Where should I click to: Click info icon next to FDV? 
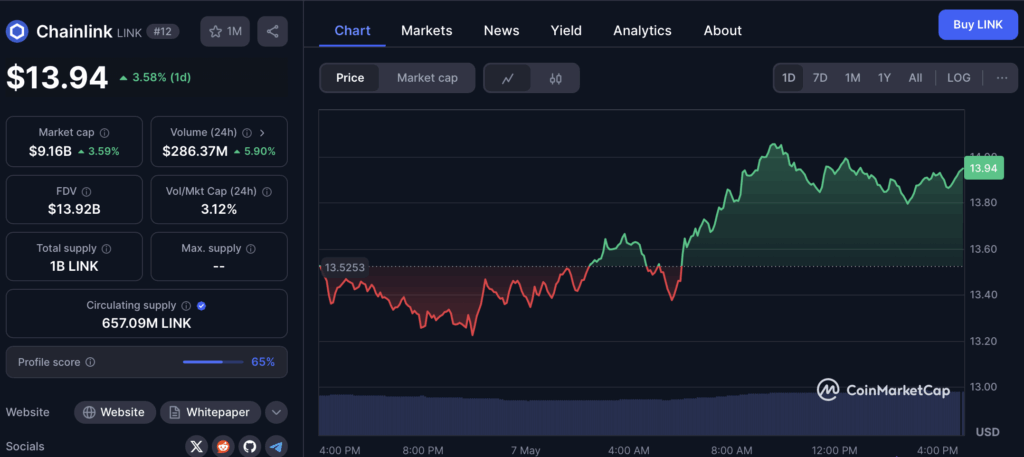(86, 192)
